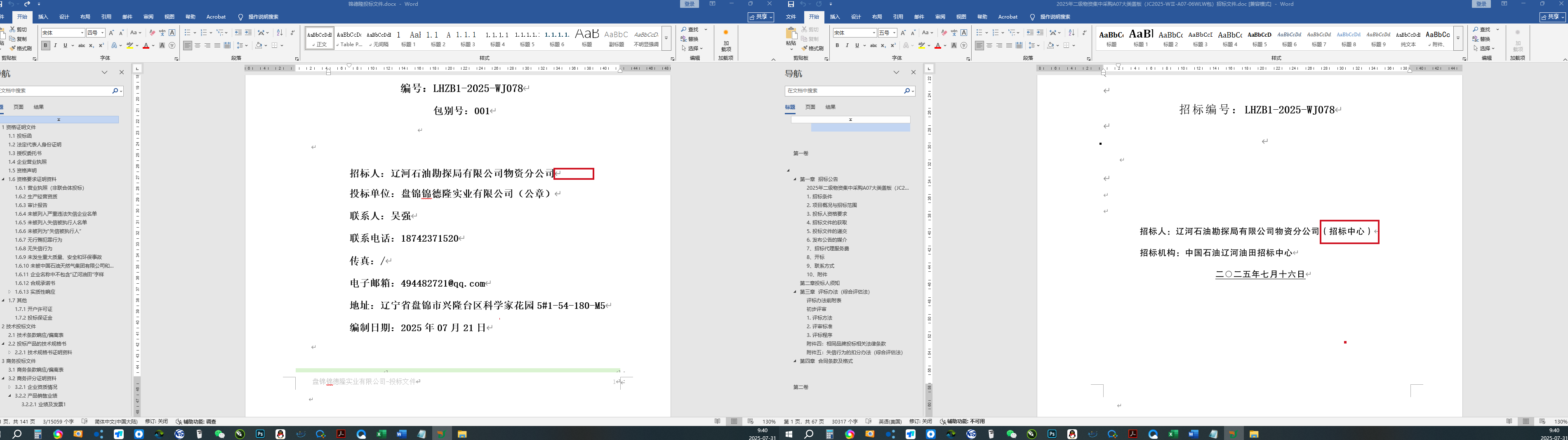
Task: Clear all formatting in right 招标文件 window
Action: pos(944,33)
